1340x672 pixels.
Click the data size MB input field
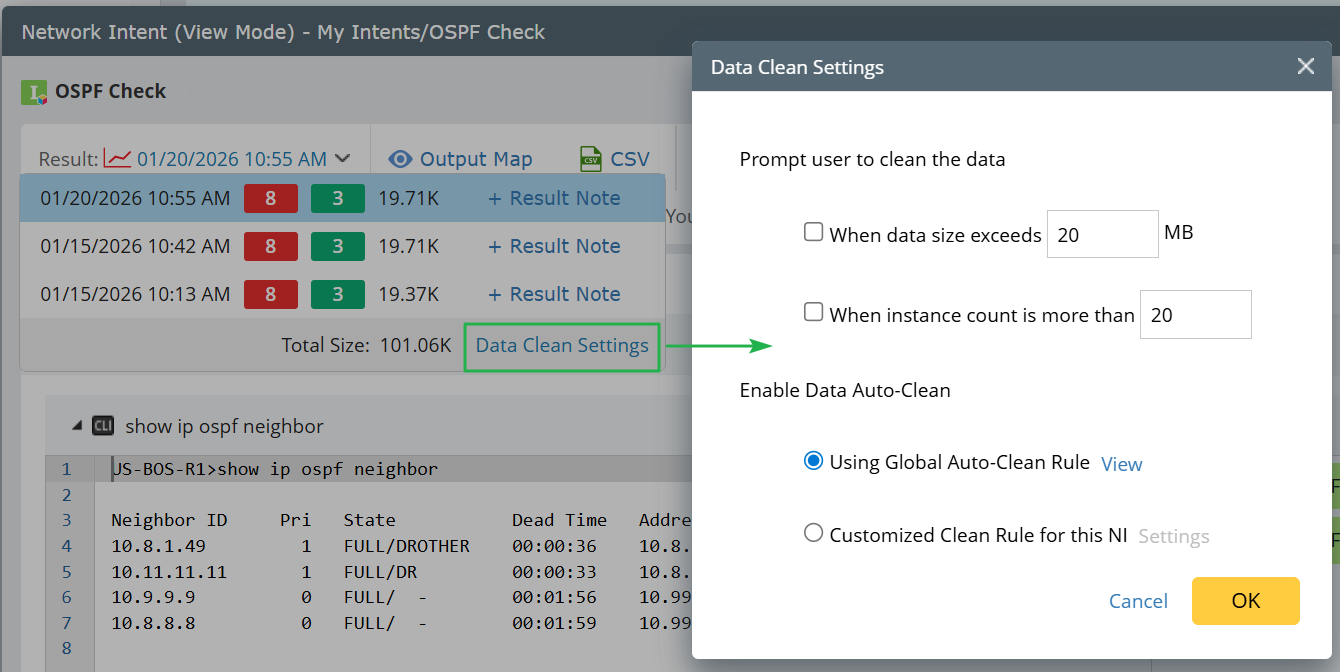[x=1102, y=234]
